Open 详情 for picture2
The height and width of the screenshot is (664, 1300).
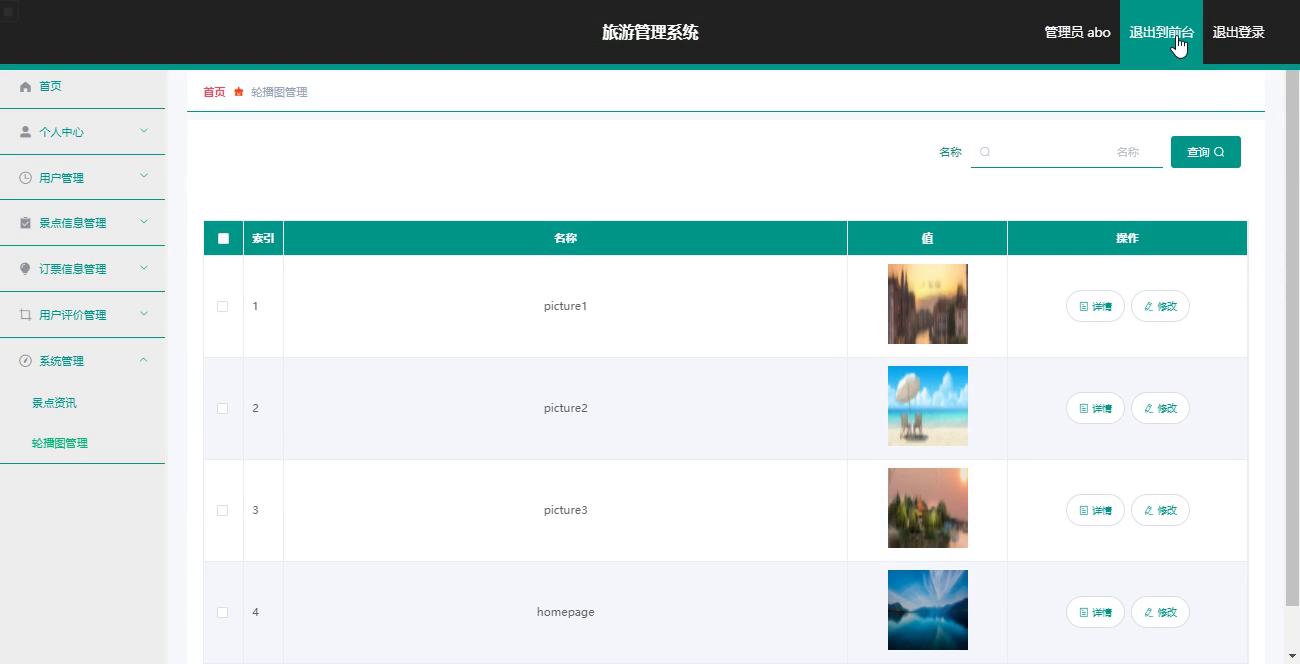click(x=1095, y=408)
